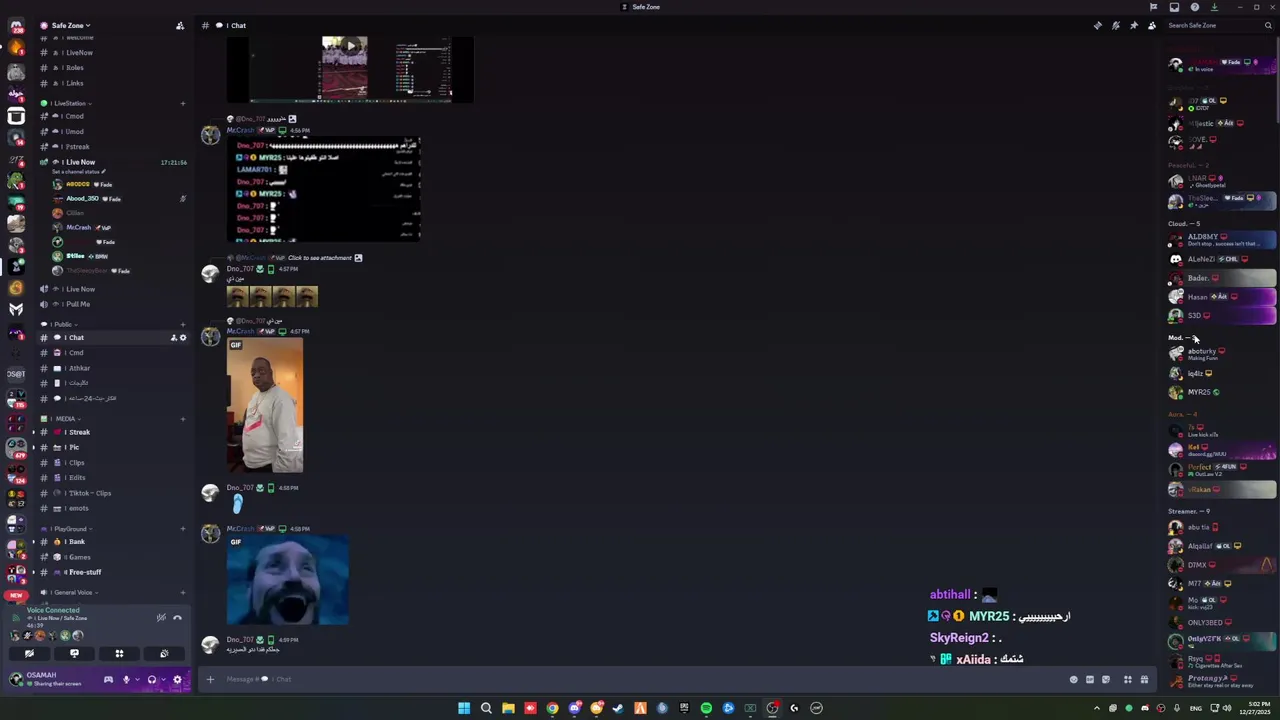This screenshot has width=1280, height=720.
Task: Show pinned messages in chat
Action: [1134, 25]
